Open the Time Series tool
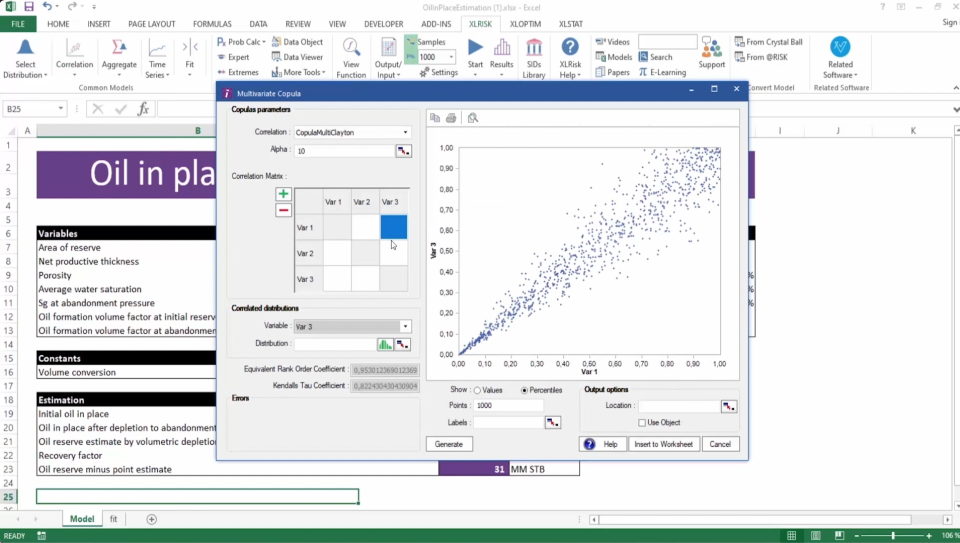Viewport: 960px width, 543px height. pyautogui.click(x=157, y=59)
